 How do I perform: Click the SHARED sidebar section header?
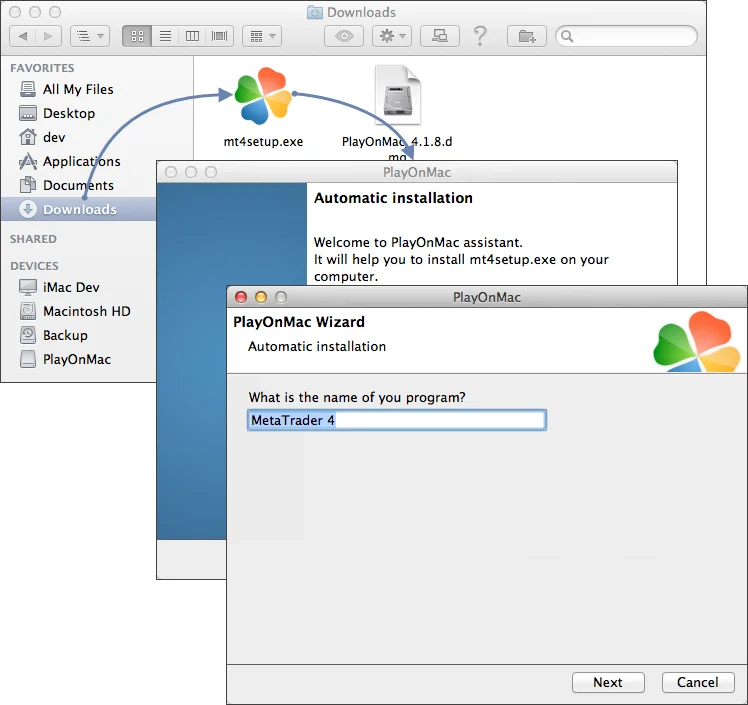pos(33,239)
